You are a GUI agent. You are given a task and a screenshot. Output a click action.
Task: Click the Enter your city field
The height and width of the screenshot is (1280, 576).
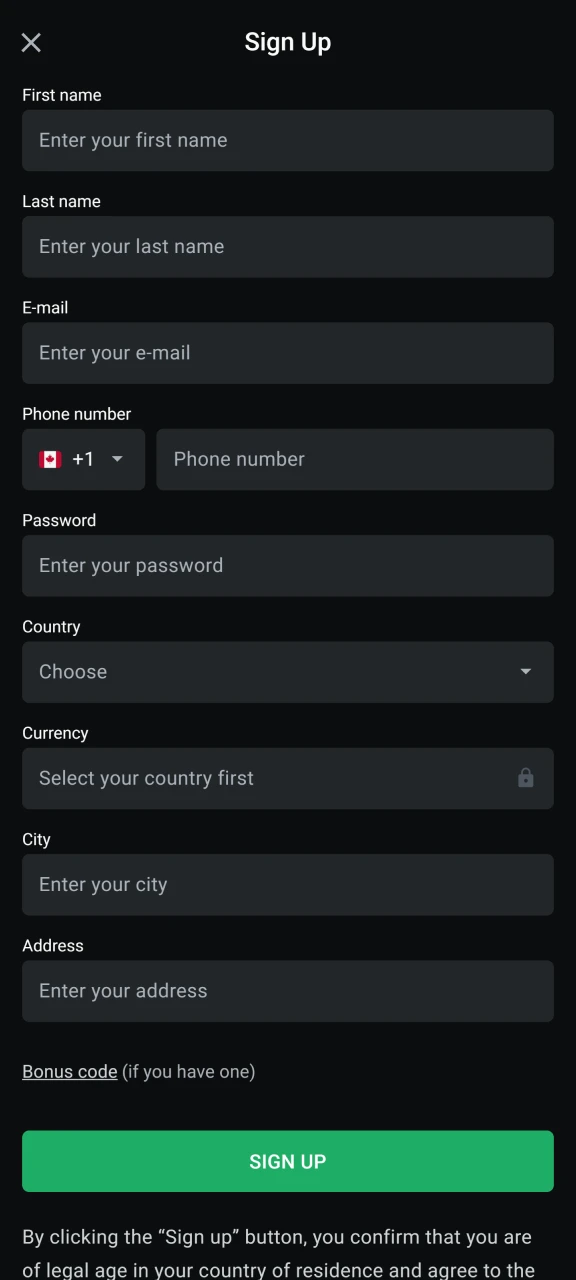288,884
